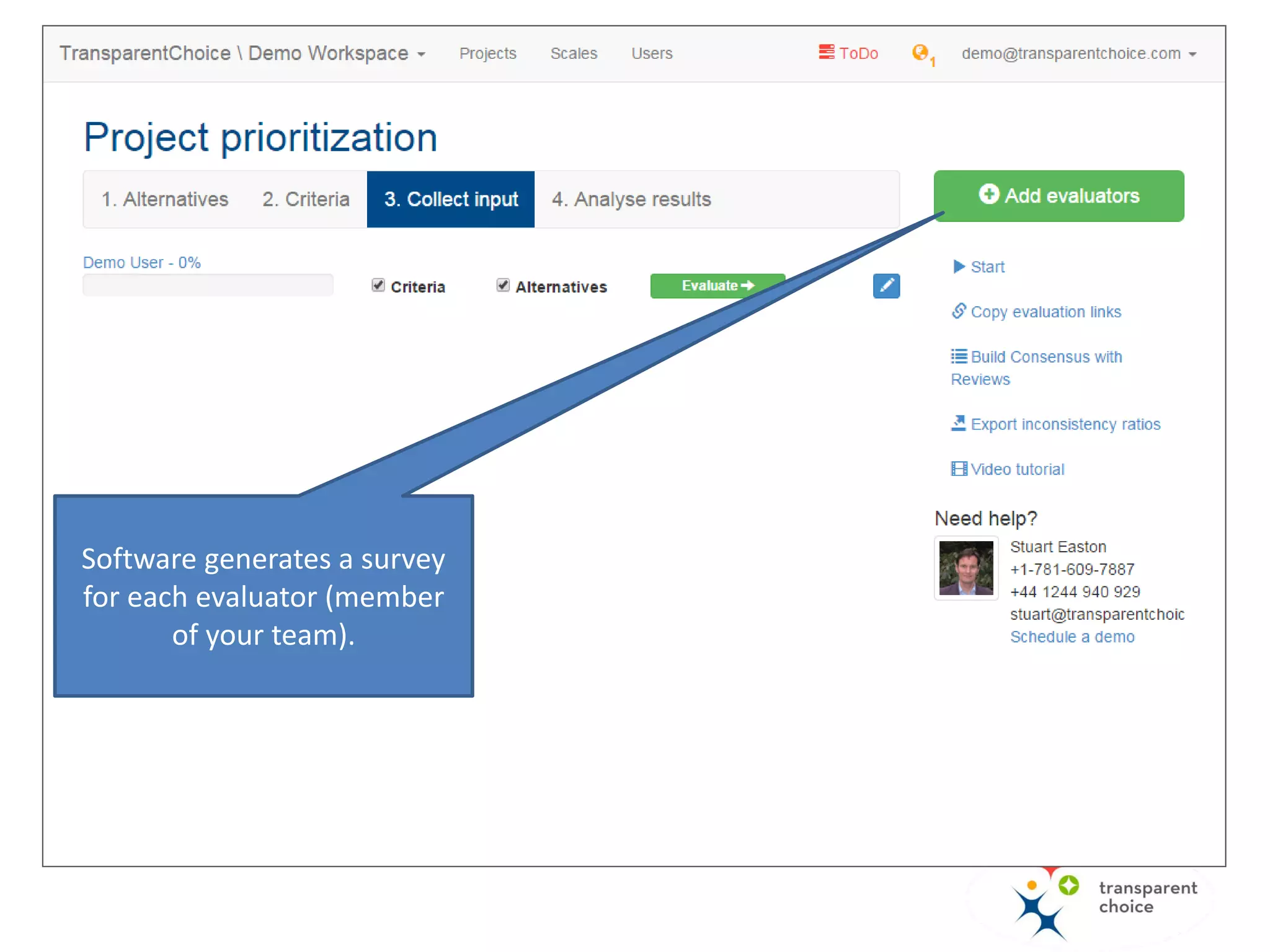The width and height of the screenshot is (1270, 952).
Task: Click the Demo User - 0% link
Action: click(142, 263)
